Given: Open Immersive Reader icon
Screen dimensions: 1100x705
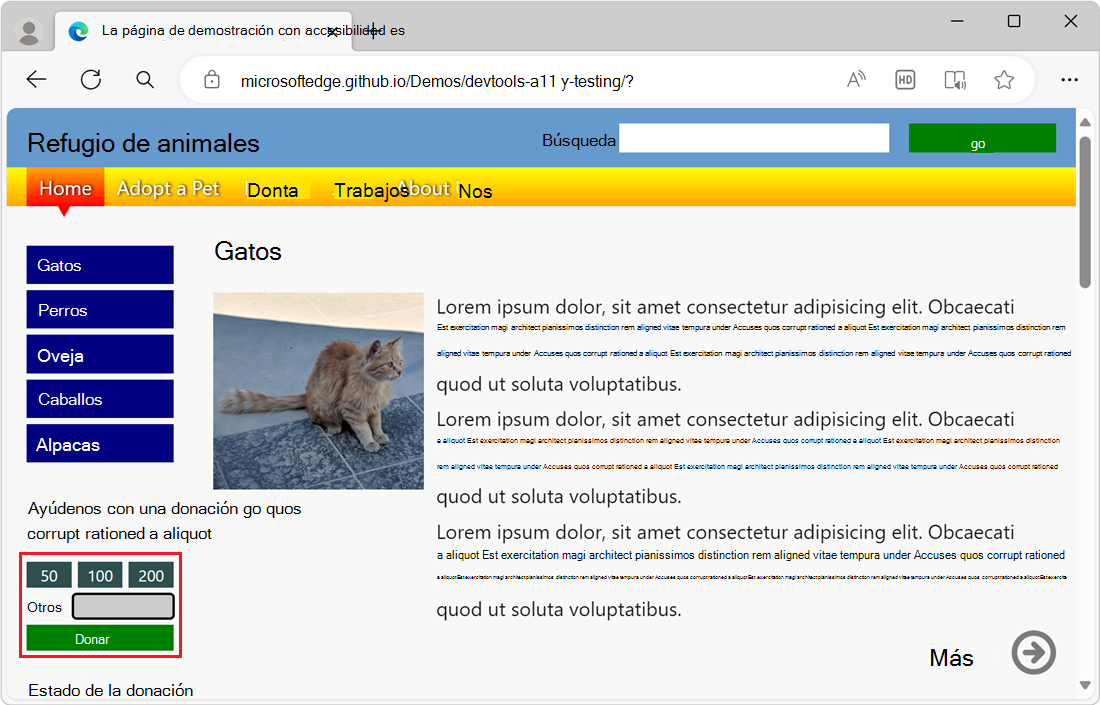Looking at the screenshot, I should [955, 80].
